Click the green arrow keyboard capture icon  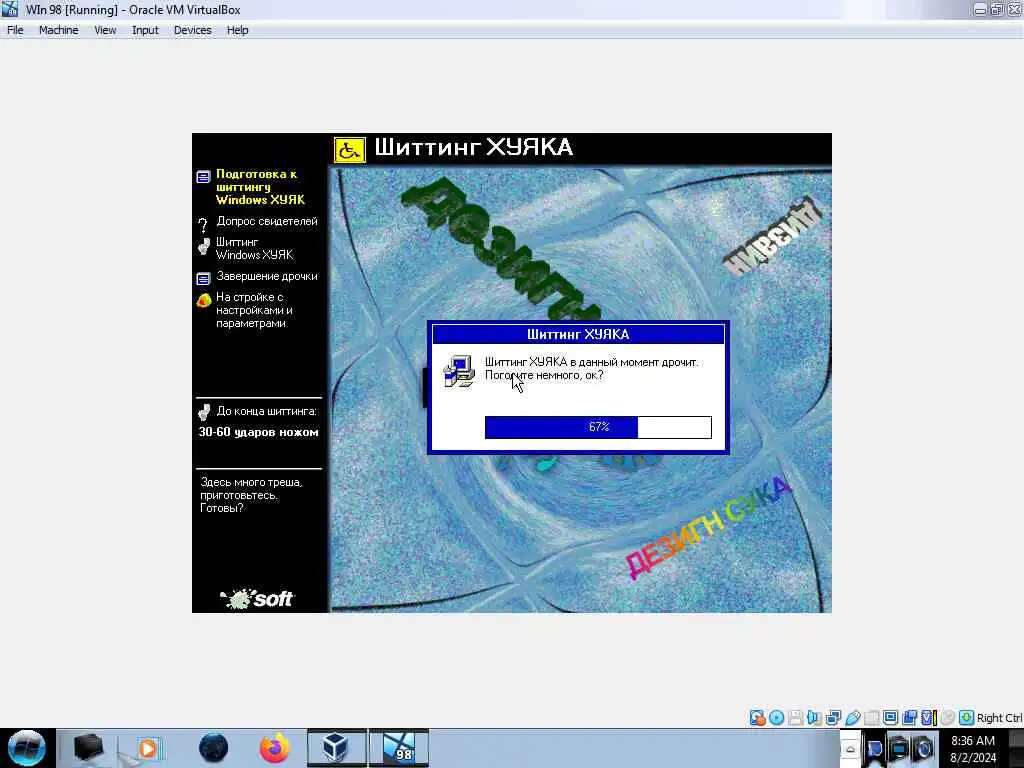coord(967,718)
